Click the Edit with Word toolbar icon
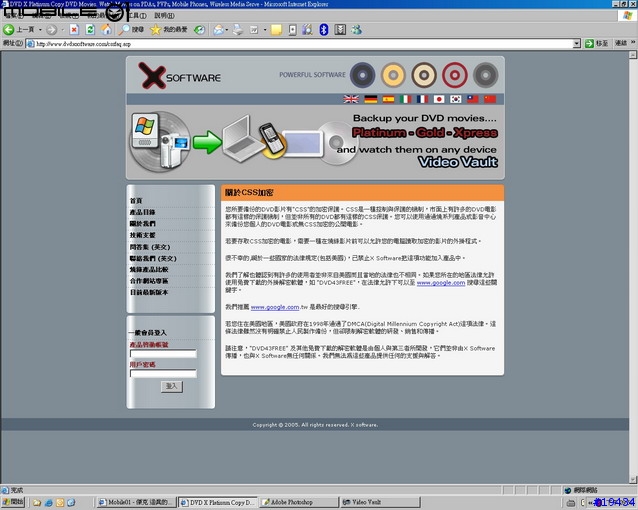The width and height of the screenshot is (638, 510). pyautogui.click(x=254, y=29)
